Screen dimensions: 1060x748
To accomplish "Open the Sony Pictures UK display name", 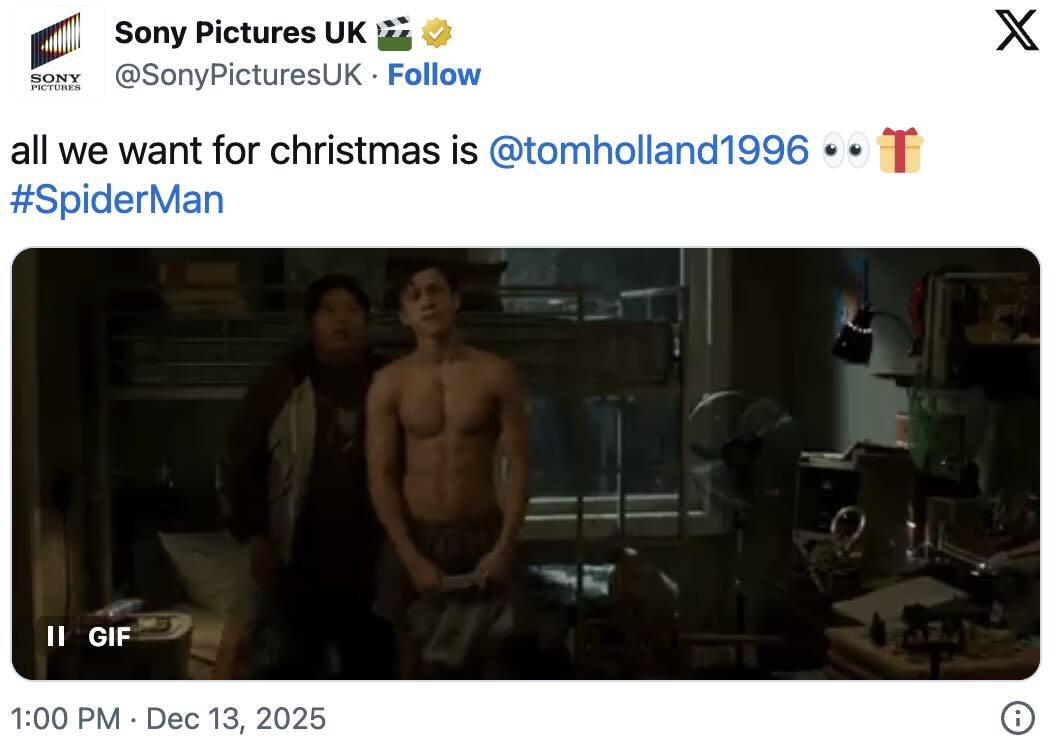I will click(240, 33).
